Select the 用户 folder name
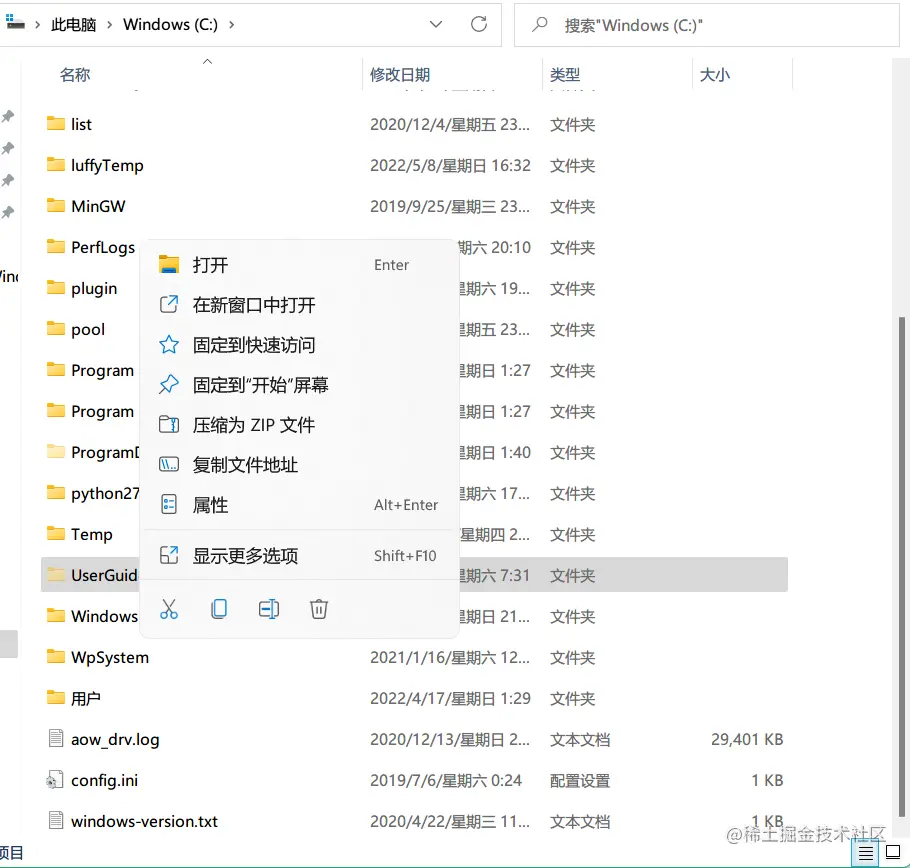 (85, 699)
